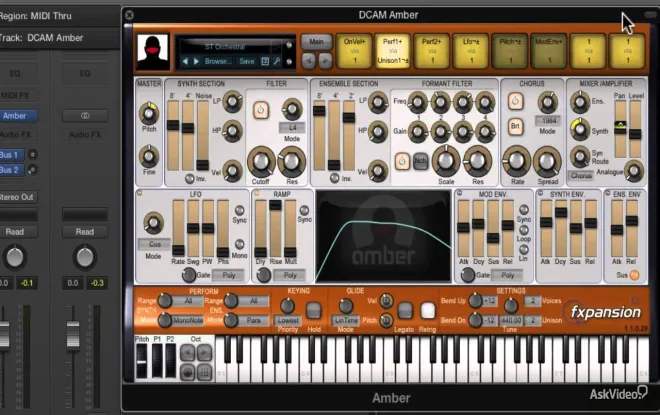660x415 pixels.
Task: Open the LFO Gate Poly selector
Action: pyautogui.click(x=229, y=275)
